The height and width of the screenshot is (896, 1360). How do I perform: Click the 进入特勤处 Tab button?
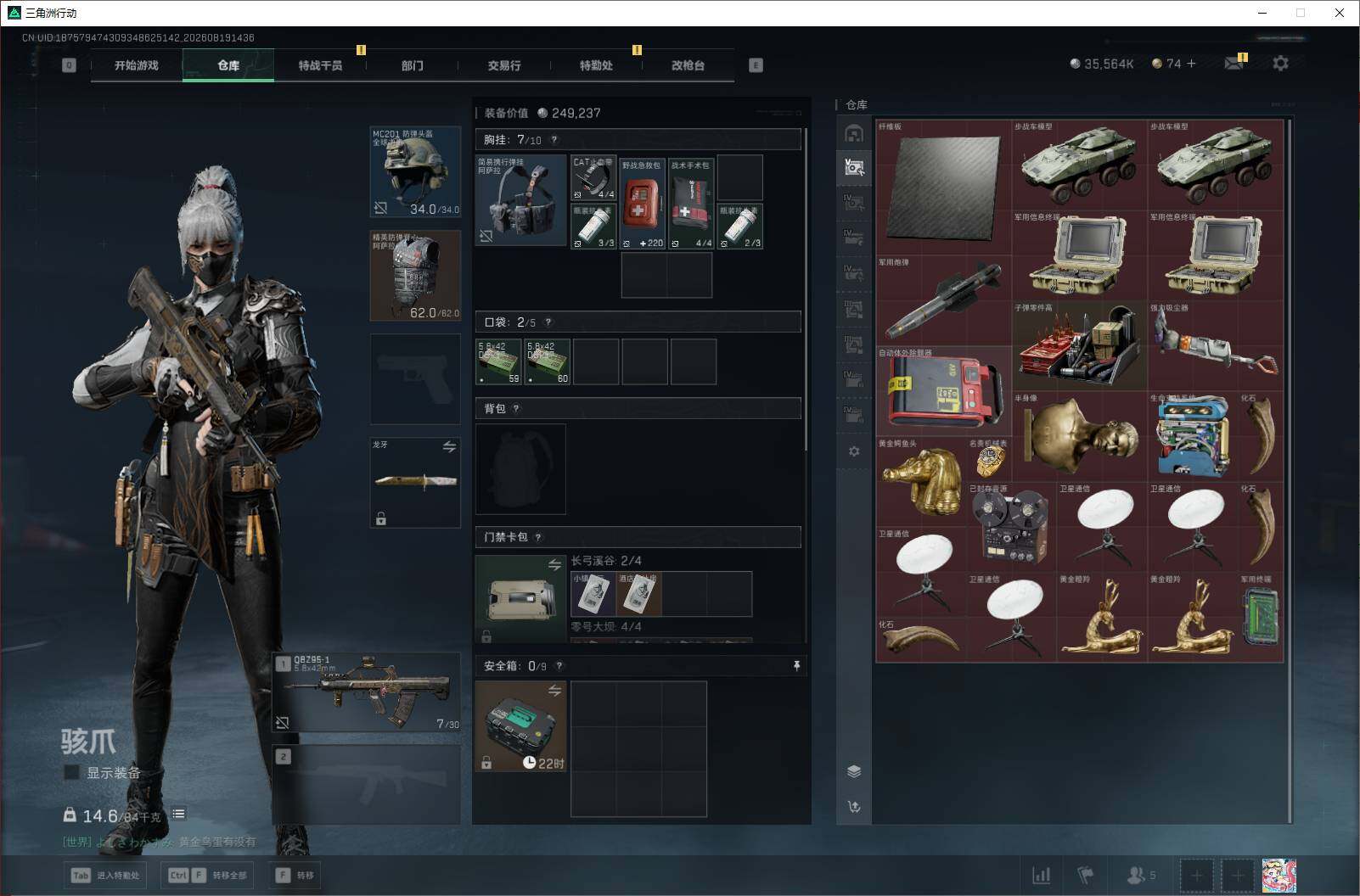pyautogui.click(x=105, y=876)
